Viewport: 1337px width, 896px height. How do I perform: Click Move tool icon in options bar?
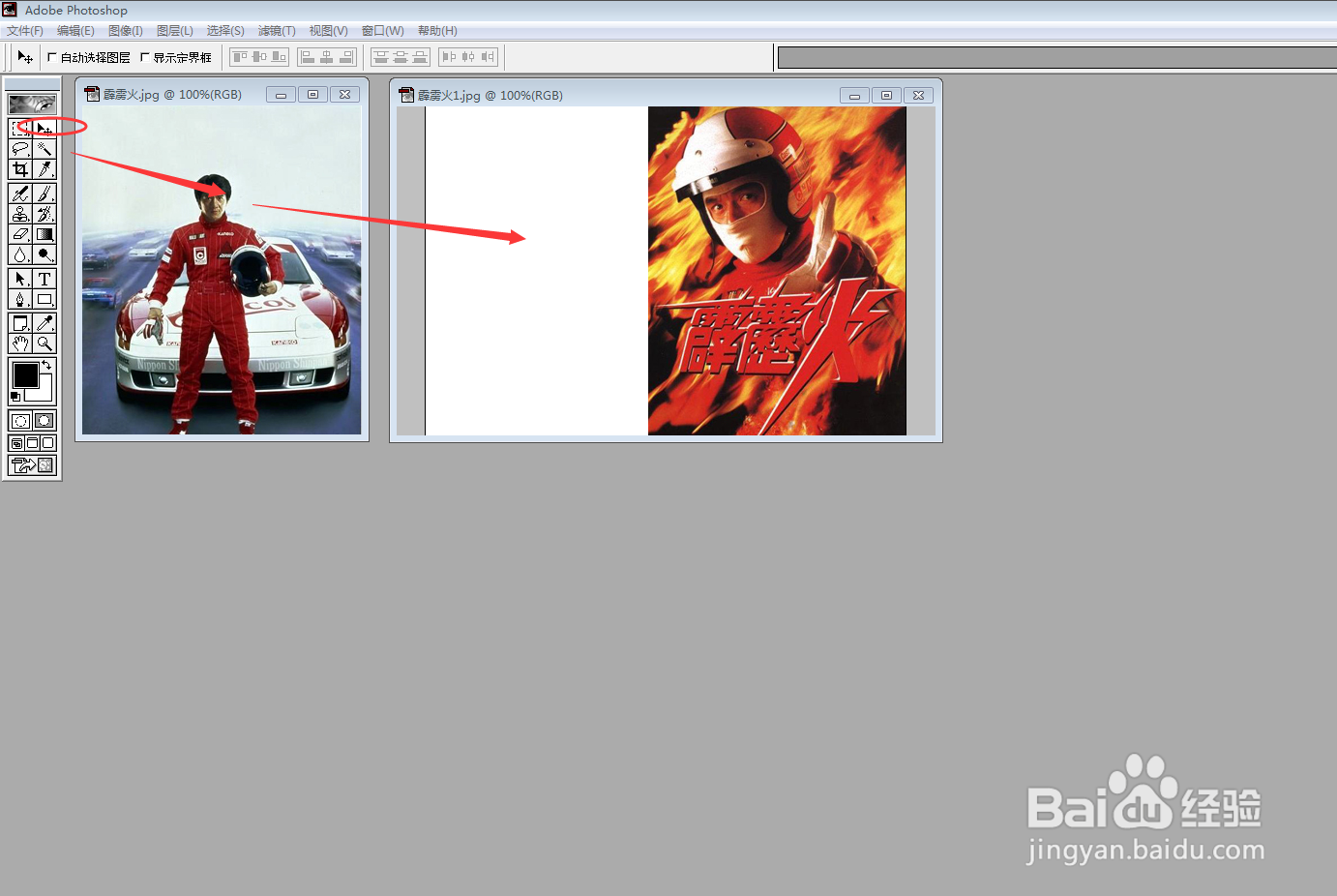(x=25, y=57)
